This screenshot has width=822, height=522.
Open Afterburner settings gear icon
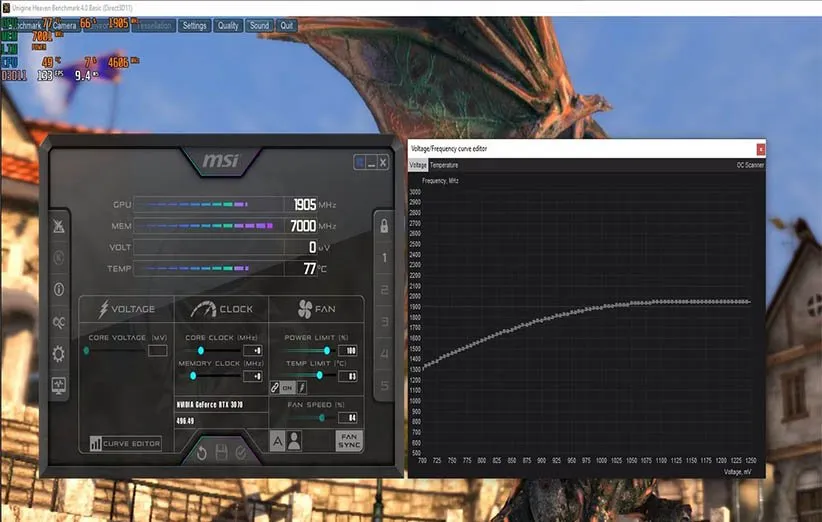(60, 354)
